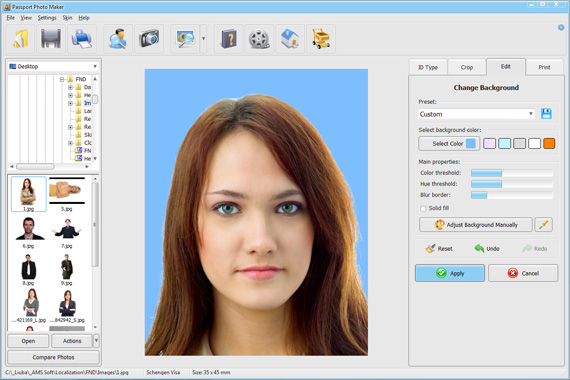Viewport: 570px width, 380px height.
Task: Click the Apply button
Action: [450, 273]
